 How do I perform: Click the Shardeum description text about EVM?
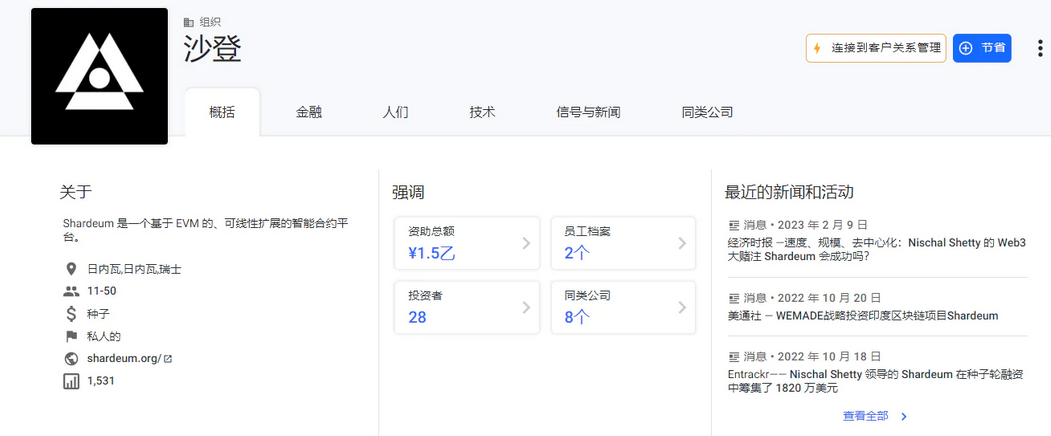tap(205, 230)
